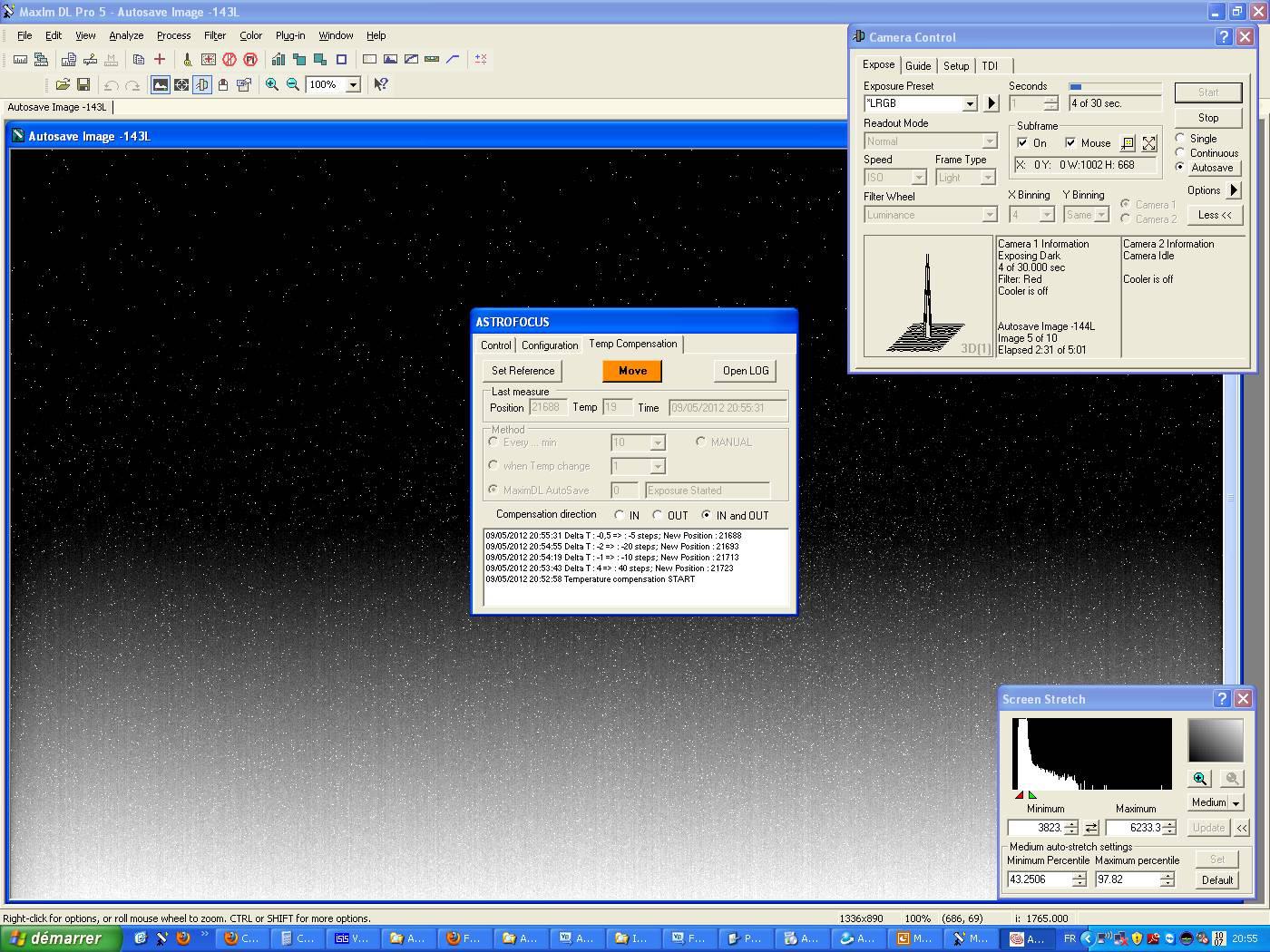Viewport: 1270px width, 952px height.
Task: Uncheck the Subframe On checkbox
Action: (x=1023, y=143)
